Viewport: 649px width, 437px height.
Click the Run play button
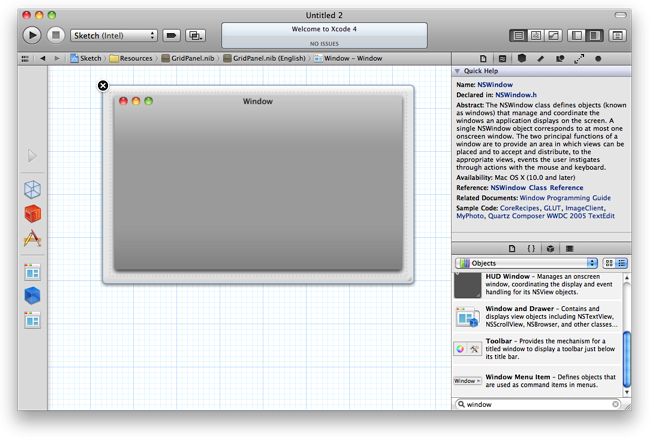point(32,35)
